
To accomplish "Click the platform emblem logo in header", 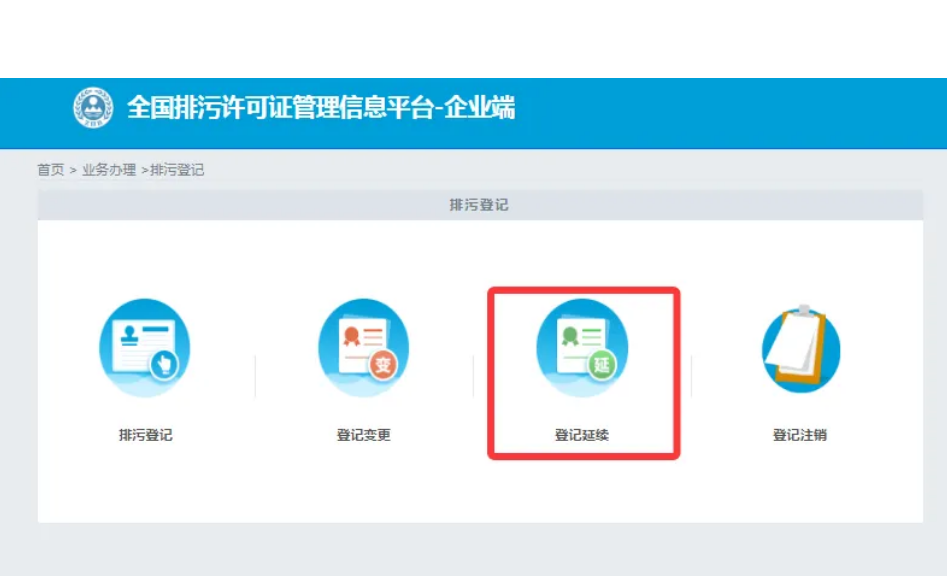I will point(93,108).
